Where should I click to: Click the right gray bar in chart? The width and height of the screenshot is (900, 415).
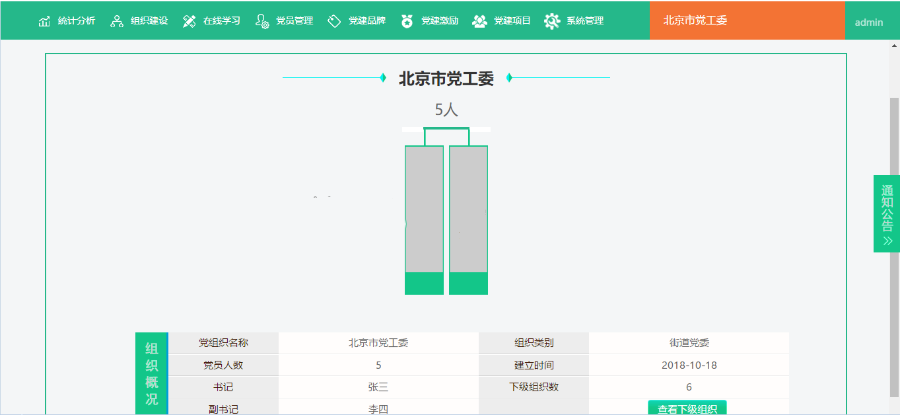click(468, 210)
